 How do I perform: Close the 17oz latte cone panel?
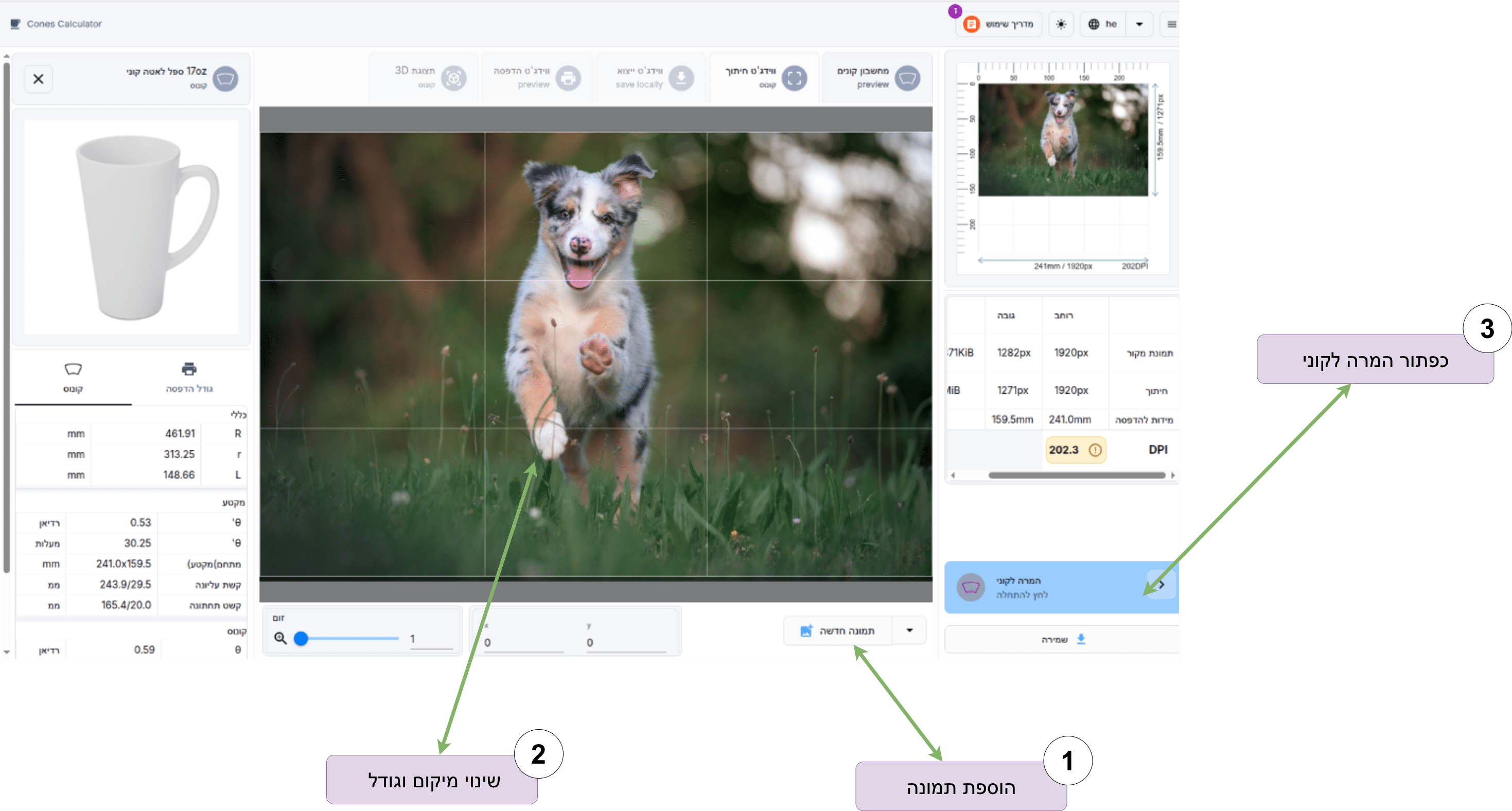(x=38, y=79)
